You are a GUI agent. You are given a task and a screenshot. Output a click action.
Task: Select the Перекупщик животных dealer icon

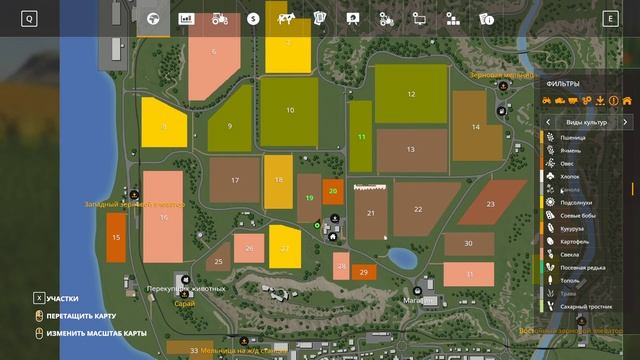(186, 280)
